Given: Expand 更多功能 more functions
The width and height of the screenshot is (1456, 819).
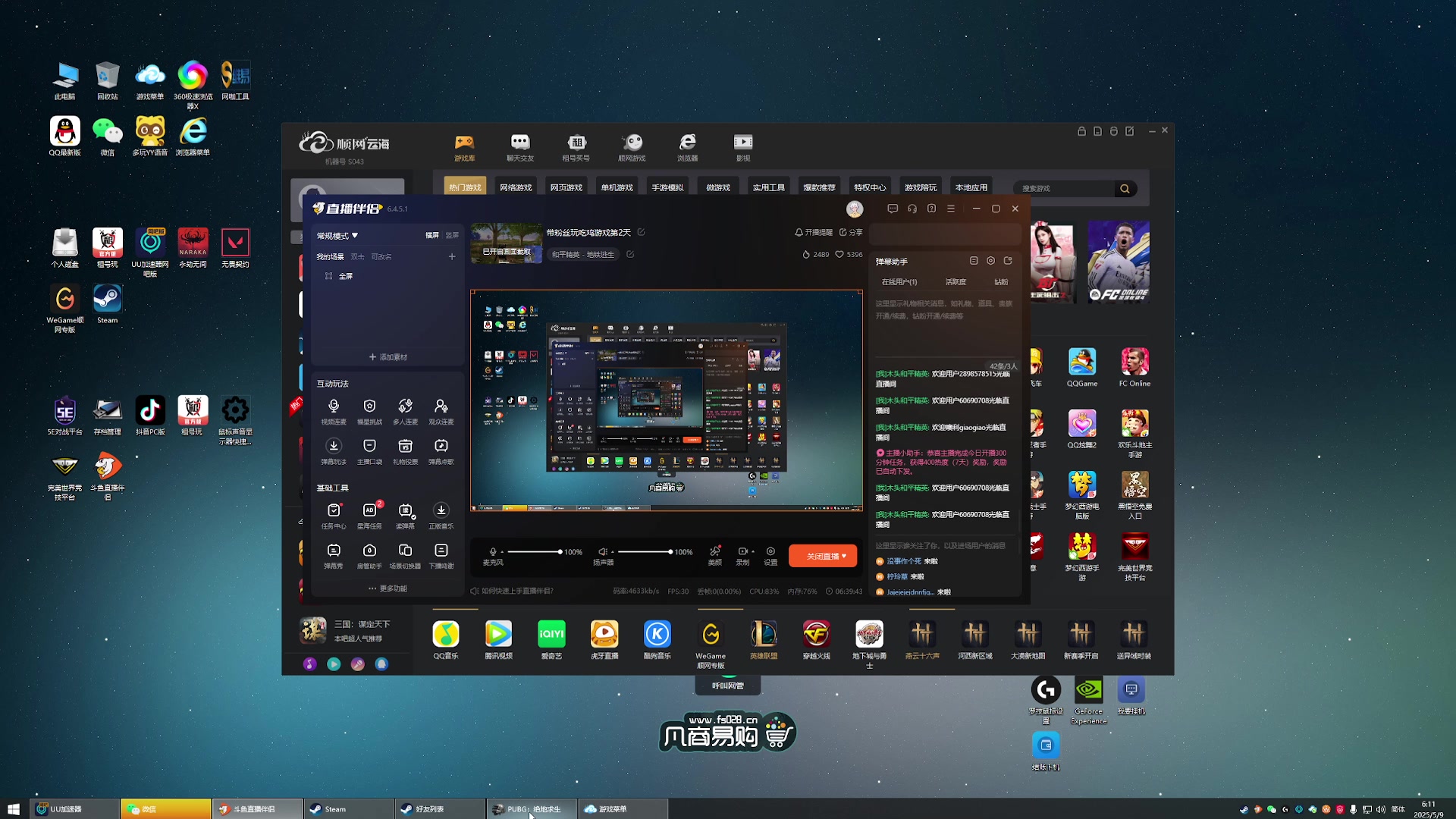Looking at the screenshot, I should pos(388,588).
